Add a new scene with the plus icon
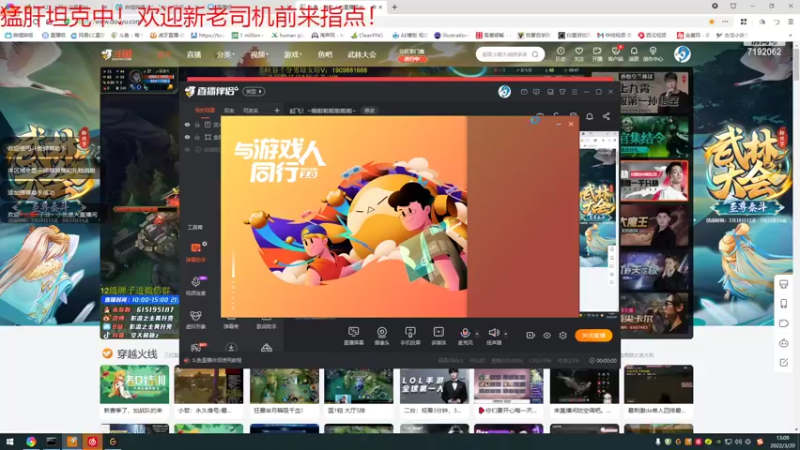This screenshot has width=800, height=450. (277, 110)
